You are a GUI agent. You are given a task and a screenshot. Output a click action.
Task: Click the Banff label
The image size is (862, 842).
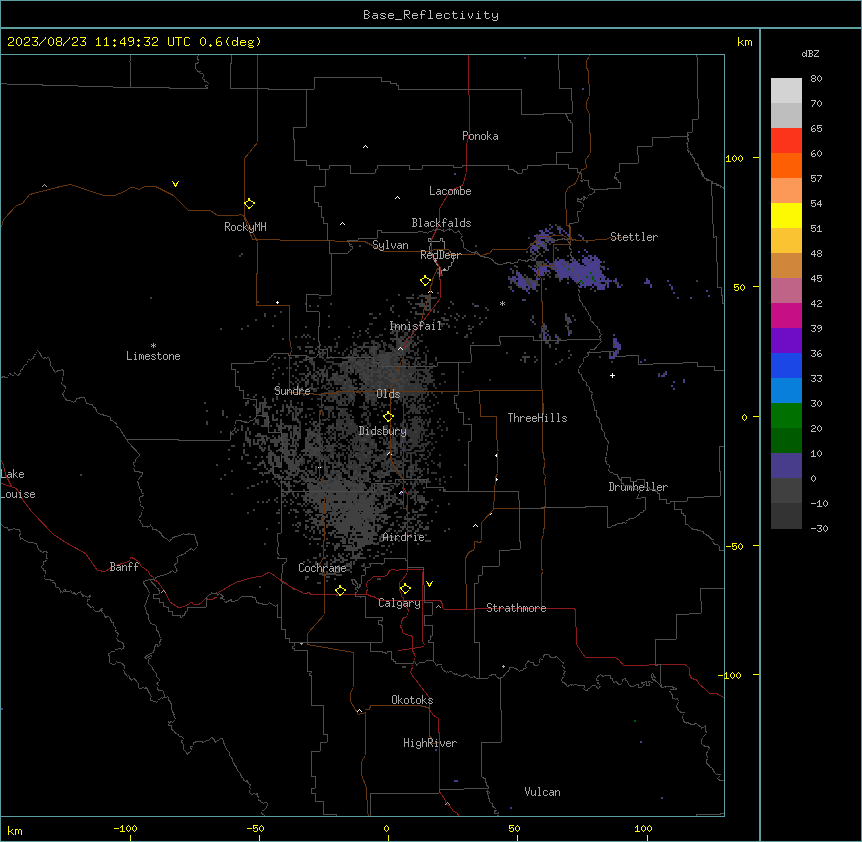(124, 567)
